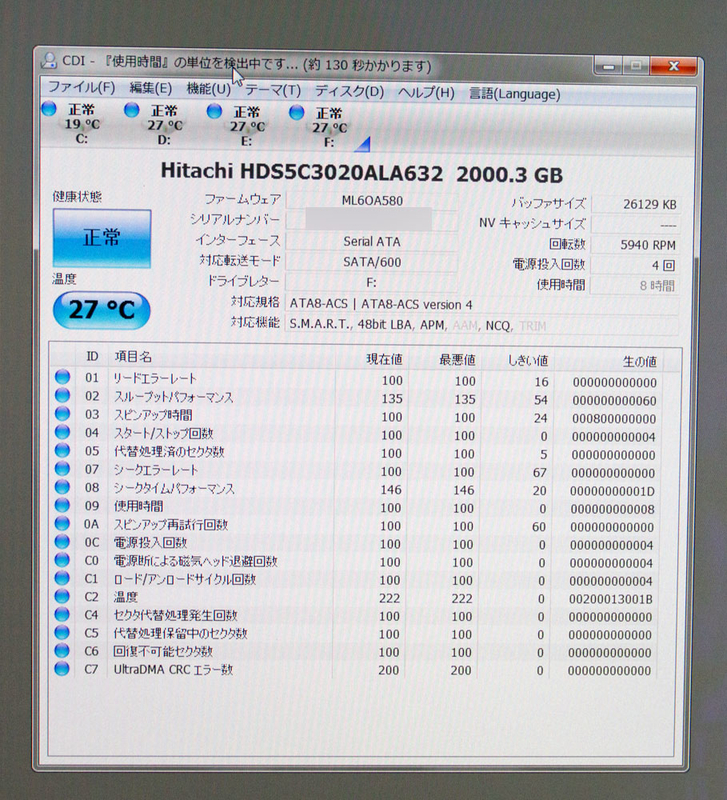Click status icon for スピンアップ時間 row
The image size is (727, 800).
pyautogui.click(x=62, y=413)
